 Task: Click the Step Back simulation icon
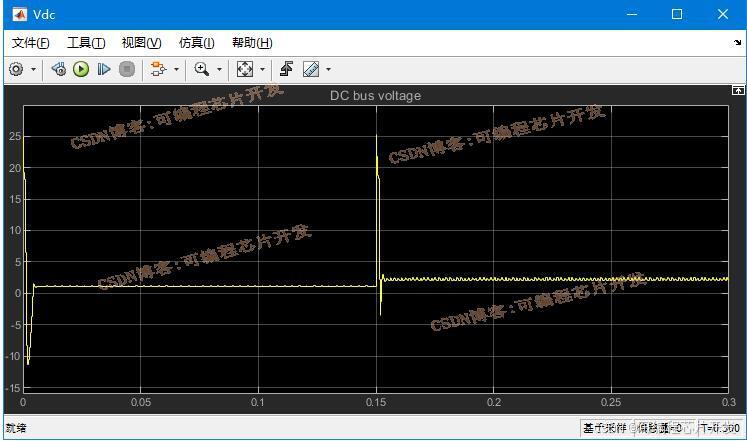59,69
